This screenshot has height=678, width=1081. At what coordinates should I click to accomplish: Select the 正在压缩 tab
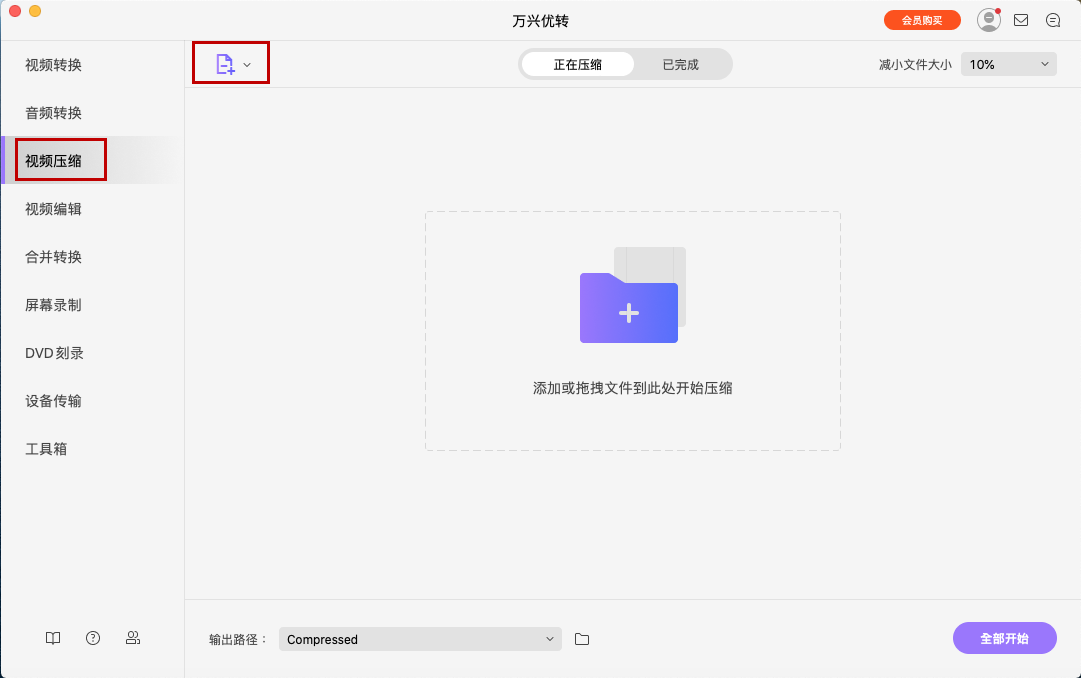577,63
